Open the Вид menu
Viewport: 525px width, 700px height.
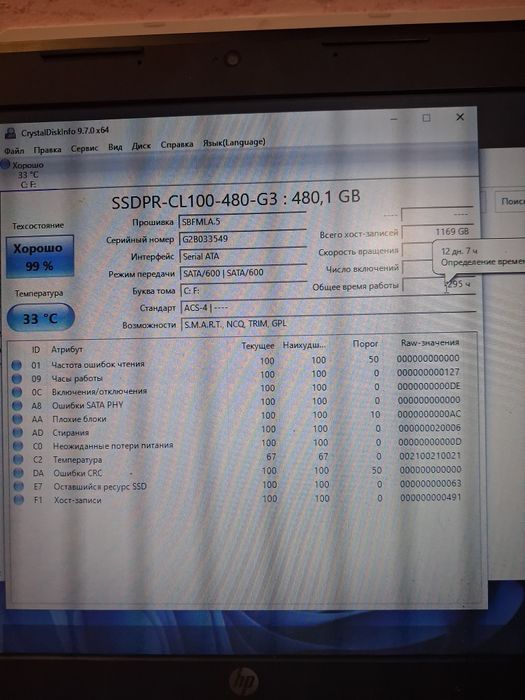click(x=115, y=147)
